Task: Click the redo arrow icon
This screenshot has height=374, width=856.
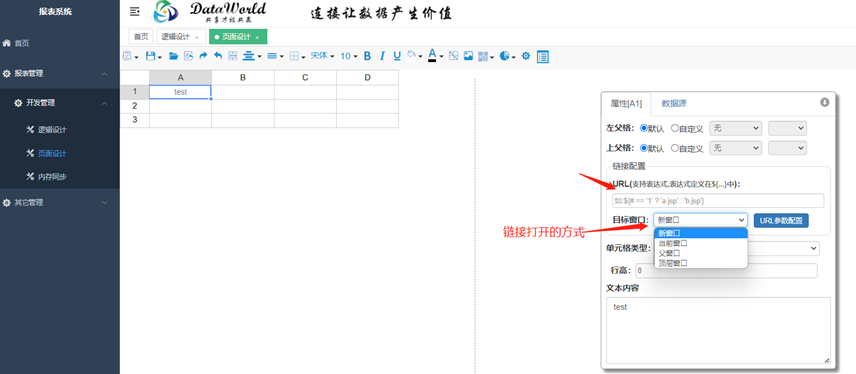Action: (203, 56)
